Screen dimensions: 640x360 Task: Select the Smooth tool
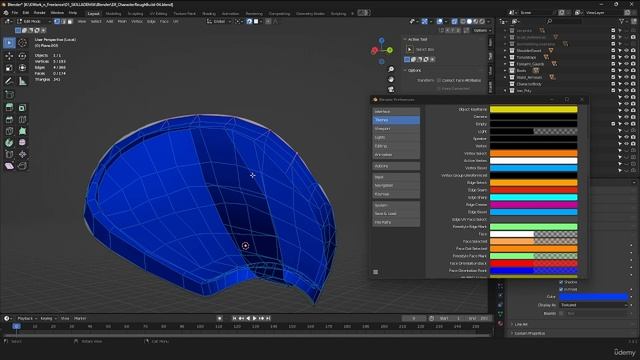[x=22, y=142]
